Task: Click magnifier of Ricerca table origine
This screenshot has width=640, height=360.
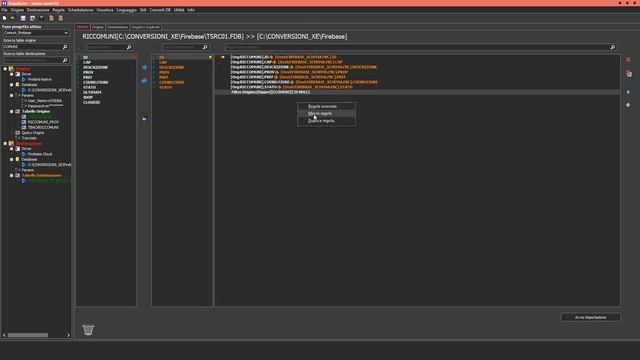Action: point(65,47)
